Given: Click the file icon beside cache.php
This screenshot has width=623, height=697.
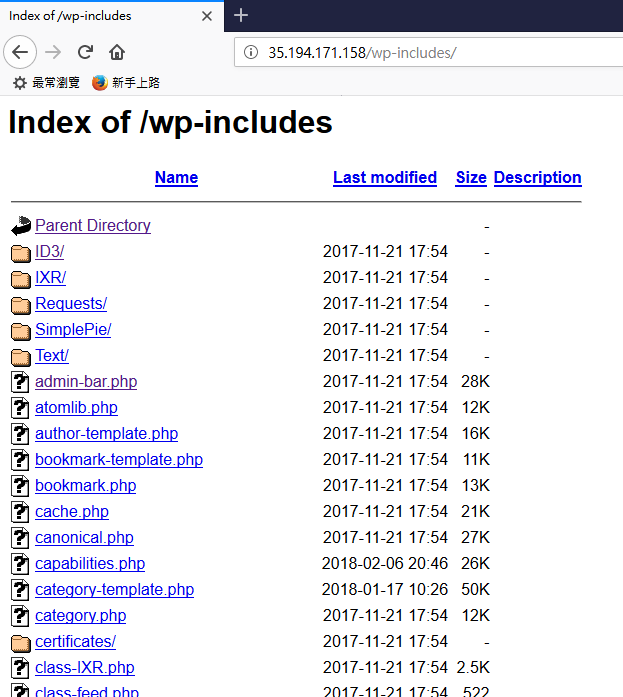Looking at the screenshot, I should [x=20, y=512].
